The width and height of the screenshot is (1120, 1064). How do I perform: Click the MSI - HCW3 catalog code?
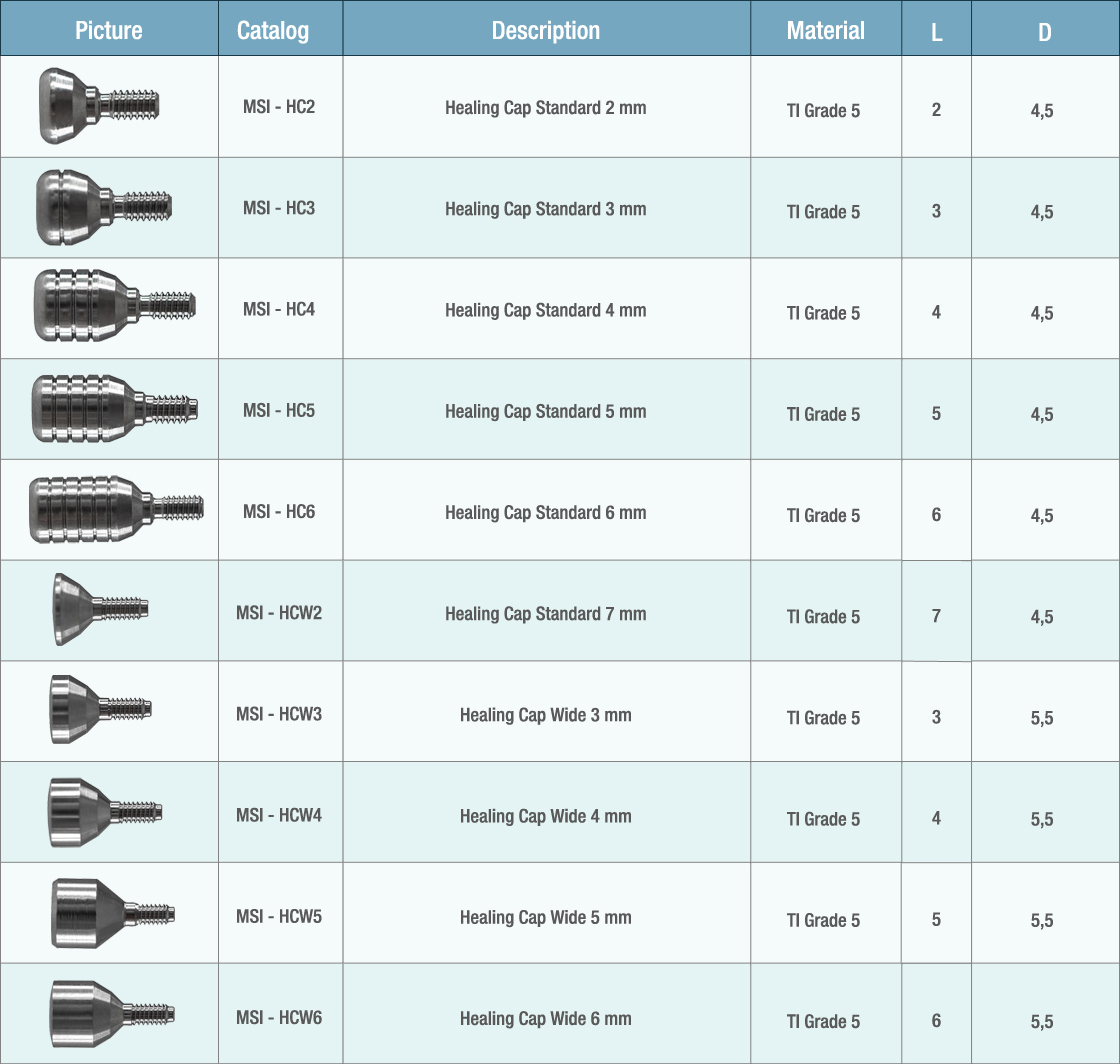pos(279,714)
